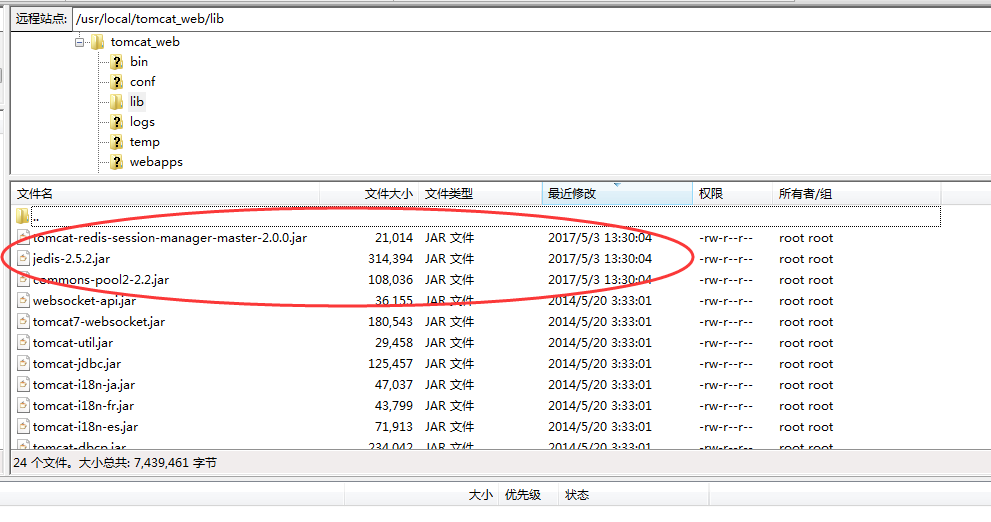Select tomcat-util.jar file name
The width and height of the screenshot is (991, 522).
tap(73, 343)
